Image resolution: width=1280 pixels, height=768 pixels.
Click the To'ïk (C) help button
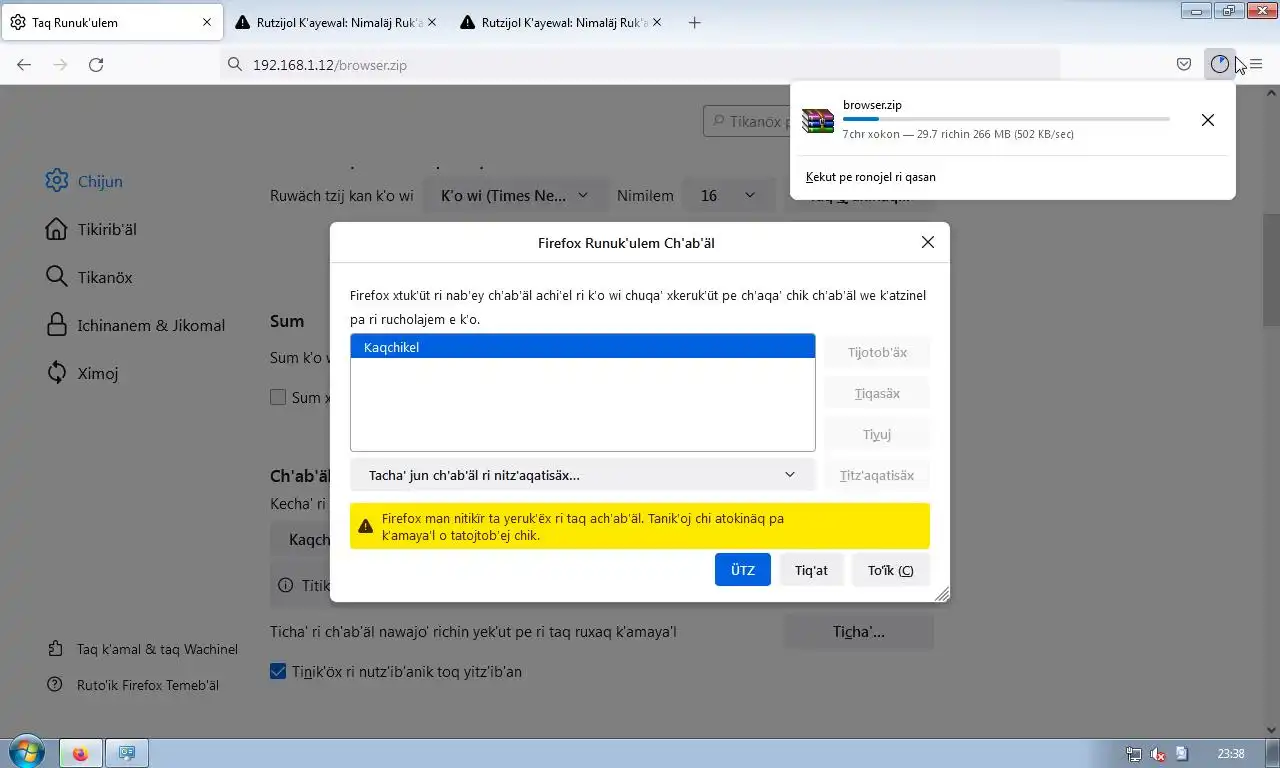click(x=890, y=570)
